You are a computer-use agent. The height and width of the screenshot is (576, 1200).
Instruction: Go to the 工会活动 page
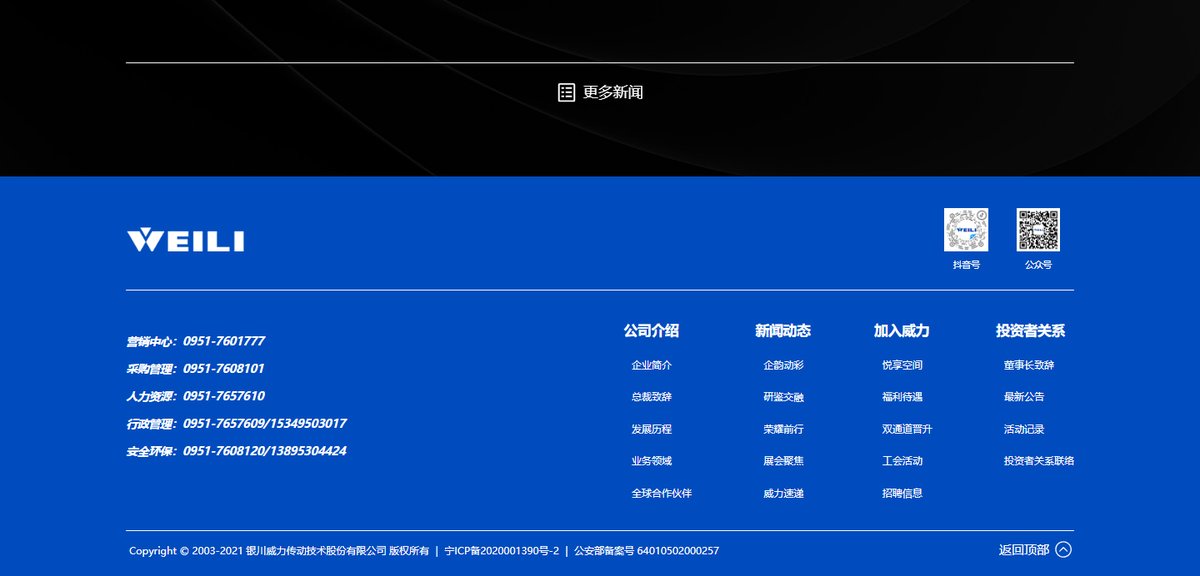pos(903,461)
